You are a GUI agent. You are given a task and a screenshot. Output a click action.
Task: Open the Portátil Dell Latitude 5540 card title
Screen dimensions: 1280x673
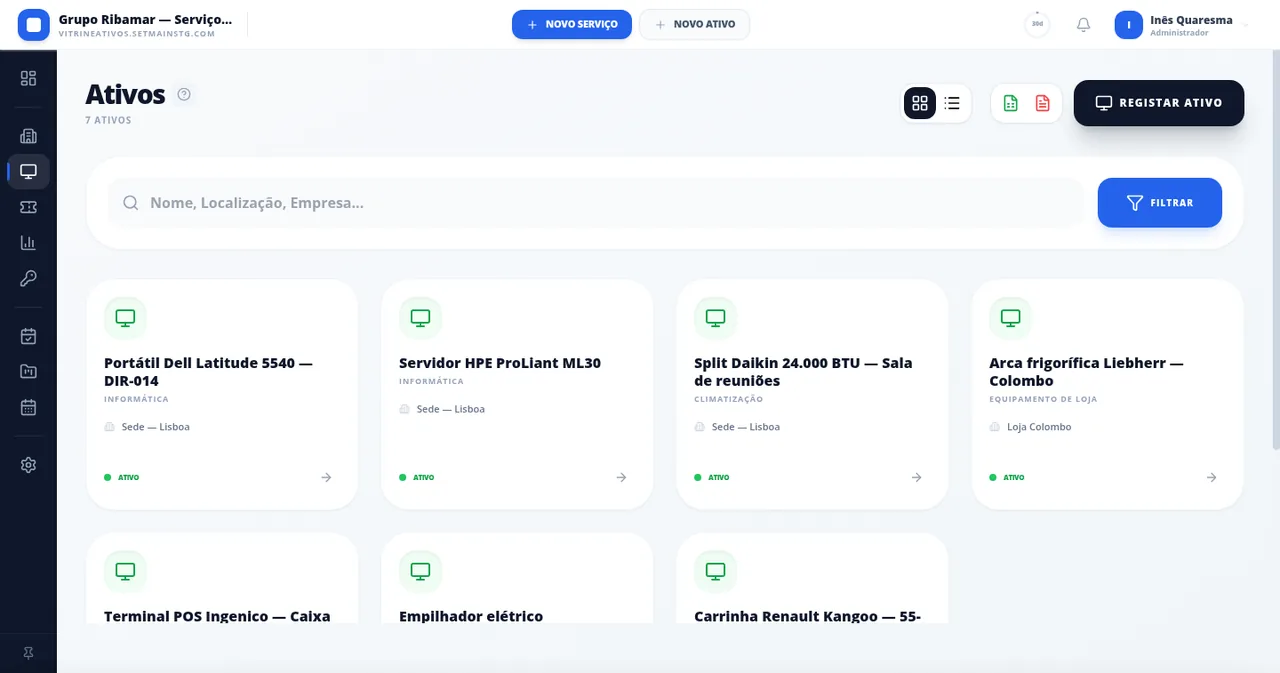tap(208, 372)
